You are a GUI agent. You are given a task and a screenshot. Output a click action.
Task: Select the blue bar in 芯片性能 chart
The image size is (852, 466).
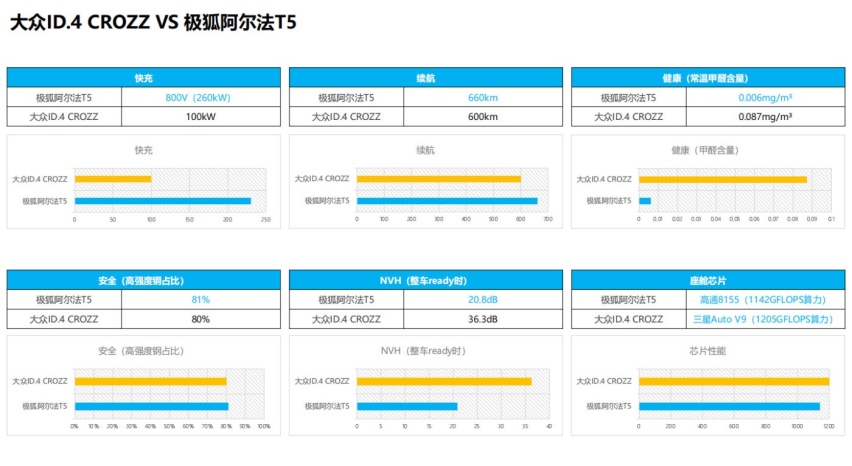pyautogui.click(x=729, y=406)
